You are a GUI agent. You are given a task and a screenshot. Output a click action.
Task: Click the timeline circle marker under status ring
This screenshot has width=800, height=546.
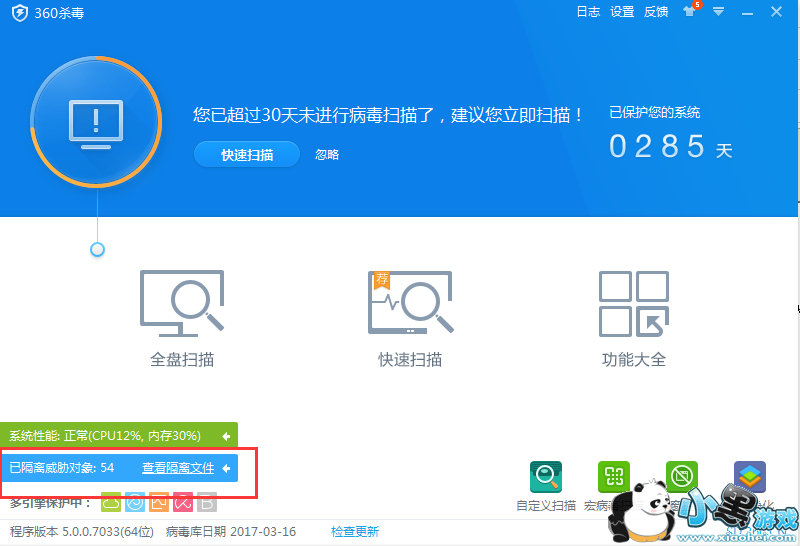pyautogui.click(x=97, y=249)
